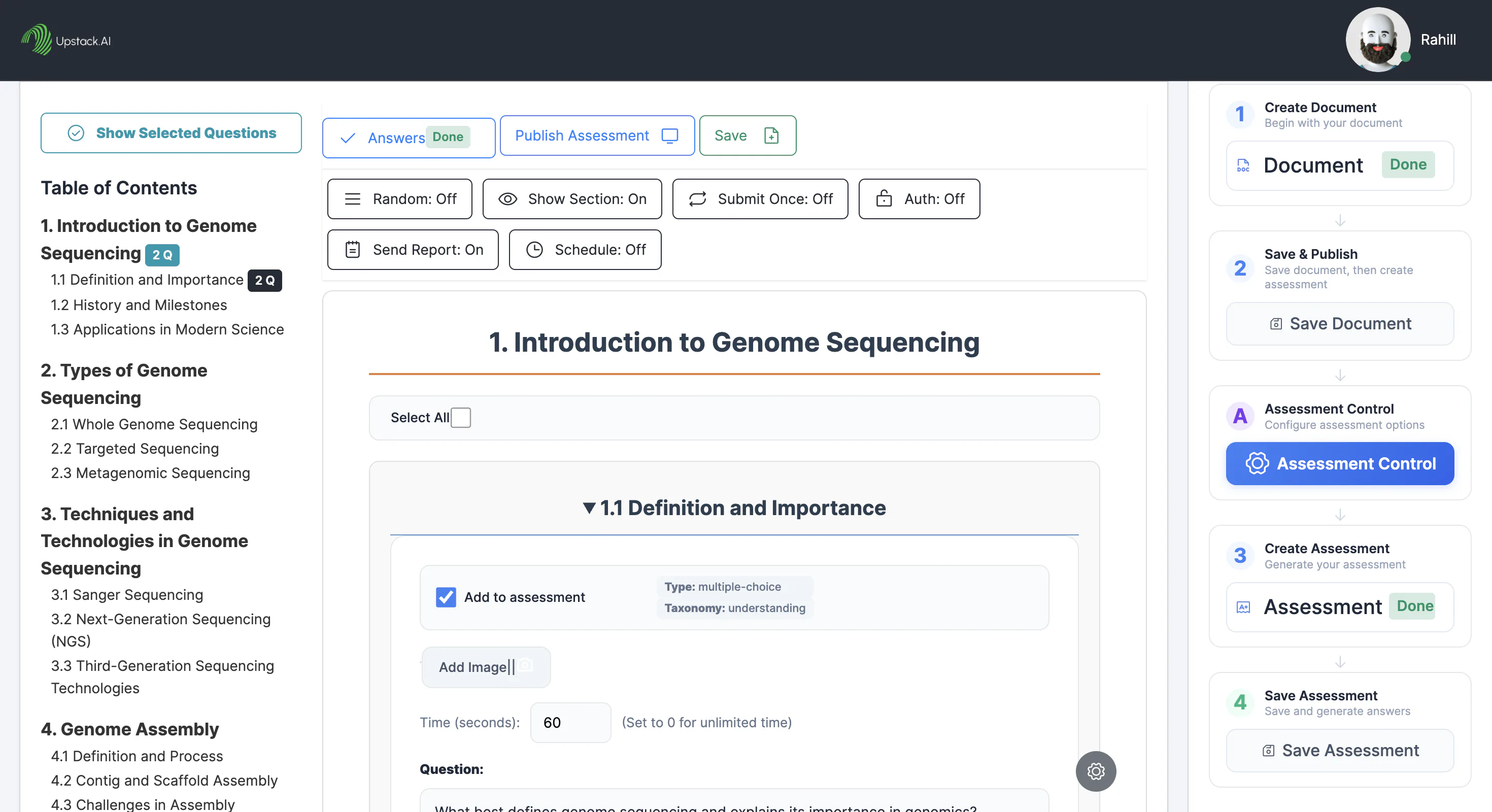Click the Document Done step button
The height and width of the screenshot is (812, 1492).
(1340, 165)
